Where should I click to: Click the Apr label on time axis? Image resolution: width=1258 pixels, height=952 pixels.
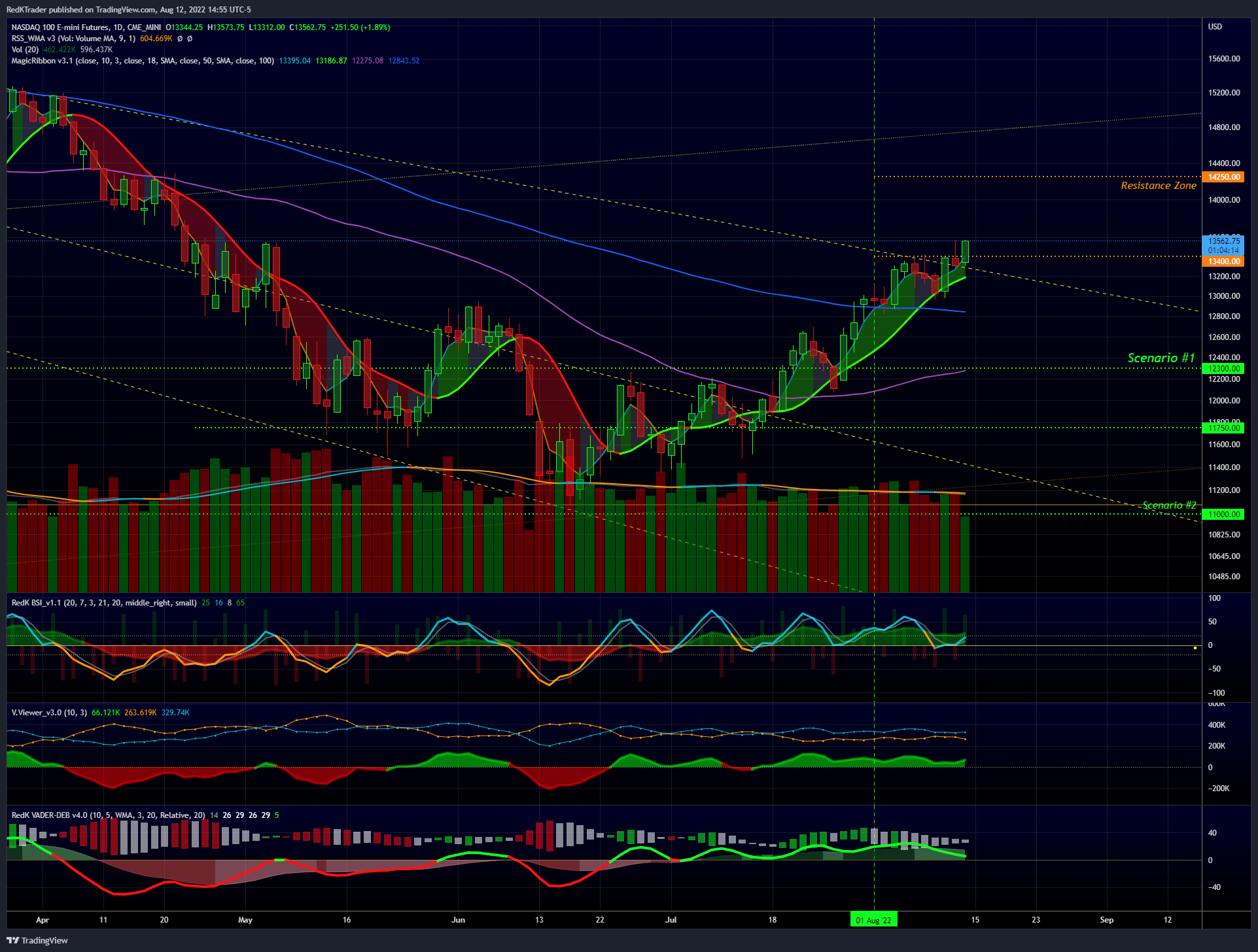pyautogui.click(x=43, y=920)
